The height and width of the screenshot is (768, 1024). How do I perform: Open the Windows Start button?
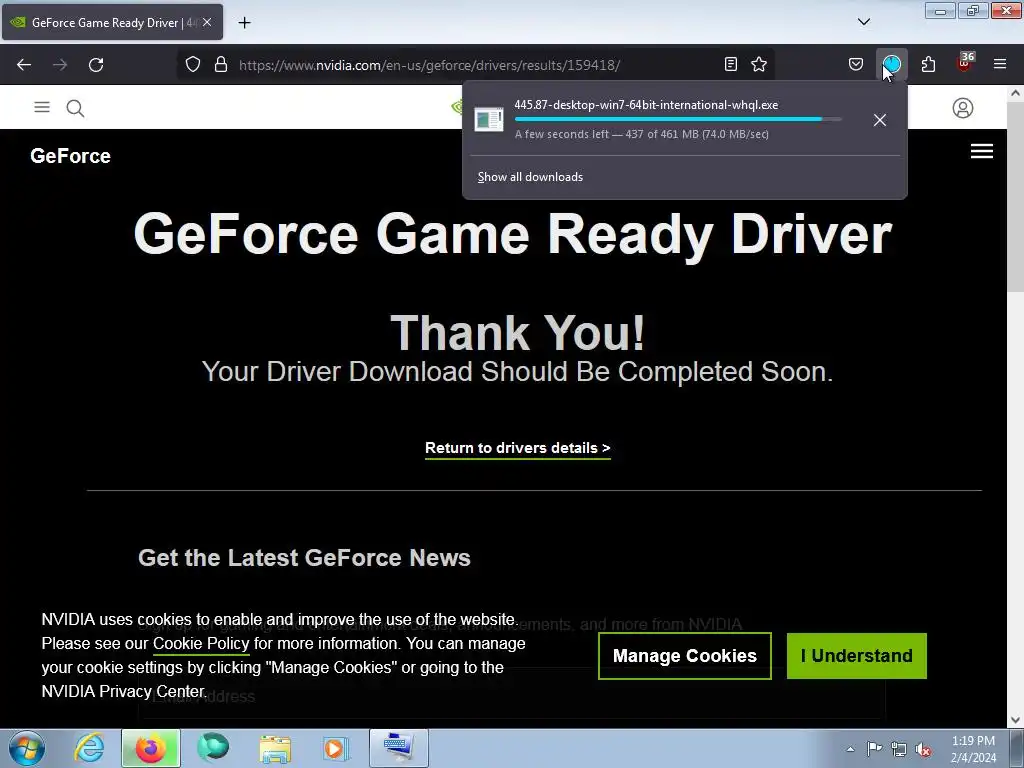pos(26,748)
